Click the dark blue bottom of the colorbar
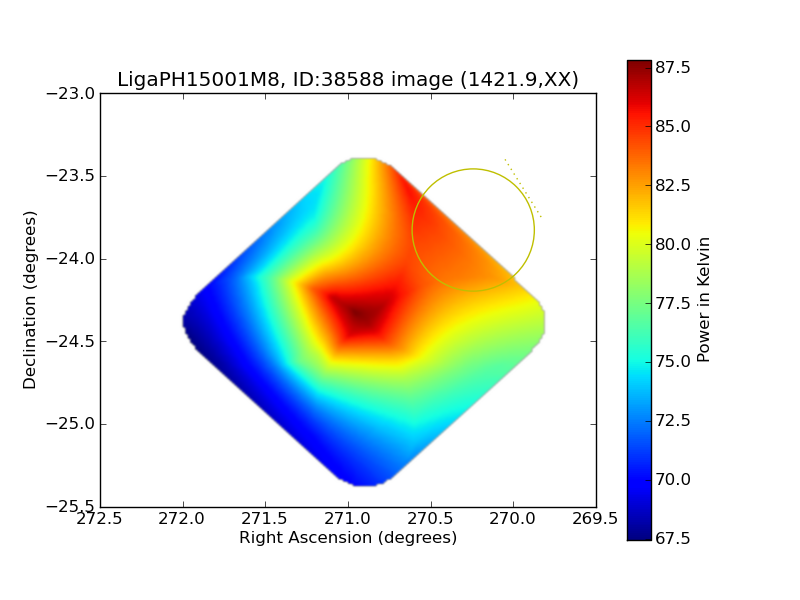Image resolution: width=800 pixels, height=600 pixels. point(639,531)
